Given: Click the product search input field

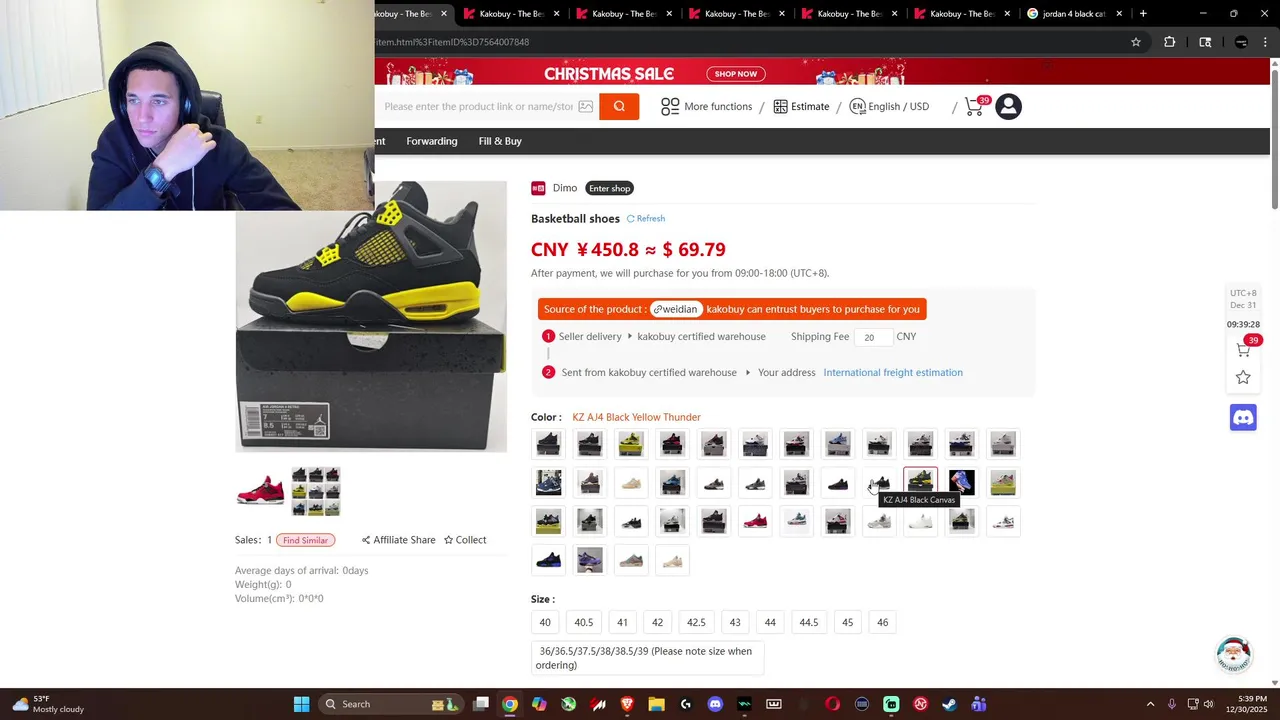Looking at the screenshot, I should [478, 106].
